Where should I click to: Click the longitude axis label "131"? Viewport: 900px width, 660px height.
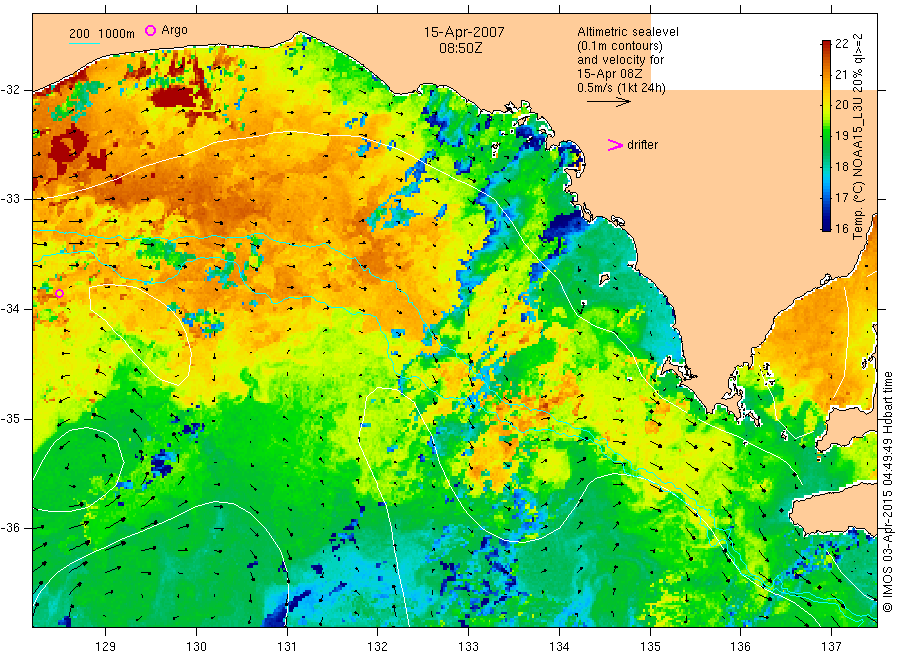[287, 647]
